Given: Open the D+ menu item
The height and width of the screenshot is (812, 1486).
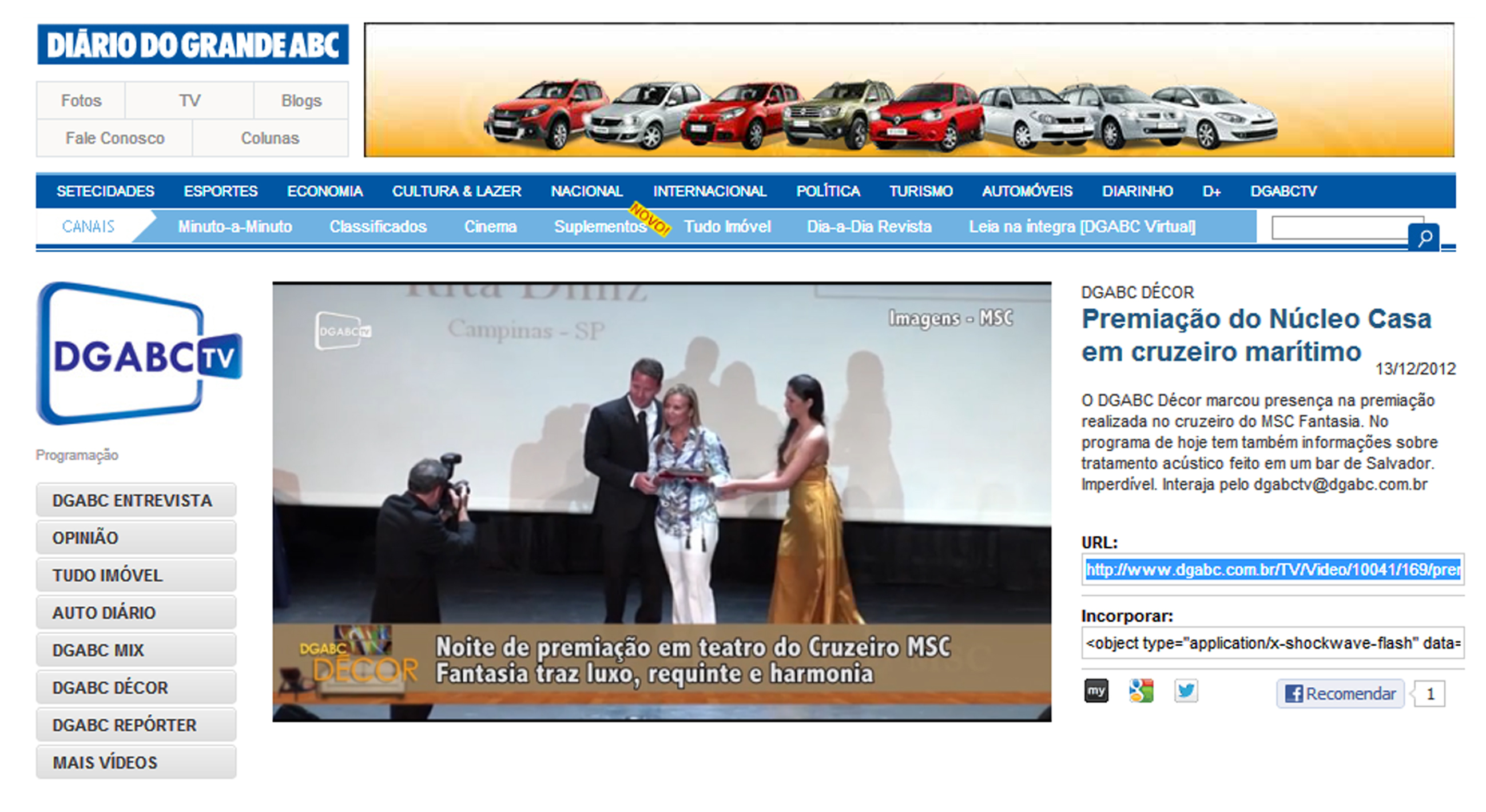Looking at the screenshot, I should coord(1211,191).
